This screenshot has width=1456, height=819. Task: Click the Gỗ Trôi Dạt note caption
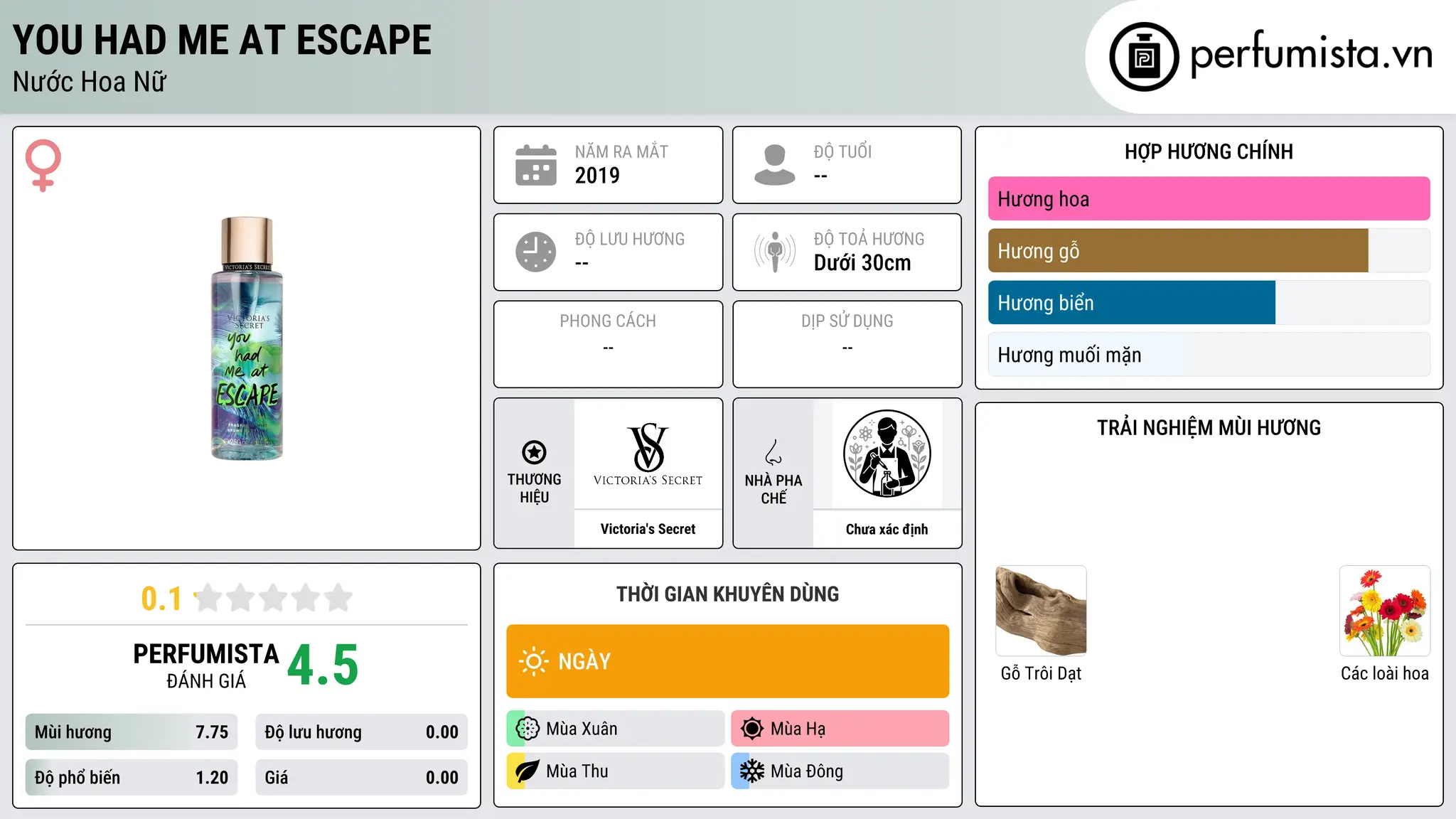(x=1041, y=673)
